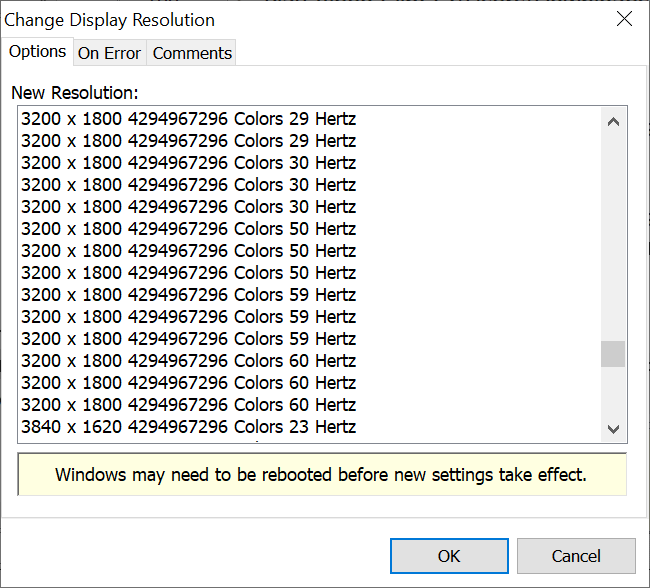Choose the first 3200 x 1800 60 Hertz entry
Image resolution: width=650 pixels, height=588 pixels.
click(188, 361)
